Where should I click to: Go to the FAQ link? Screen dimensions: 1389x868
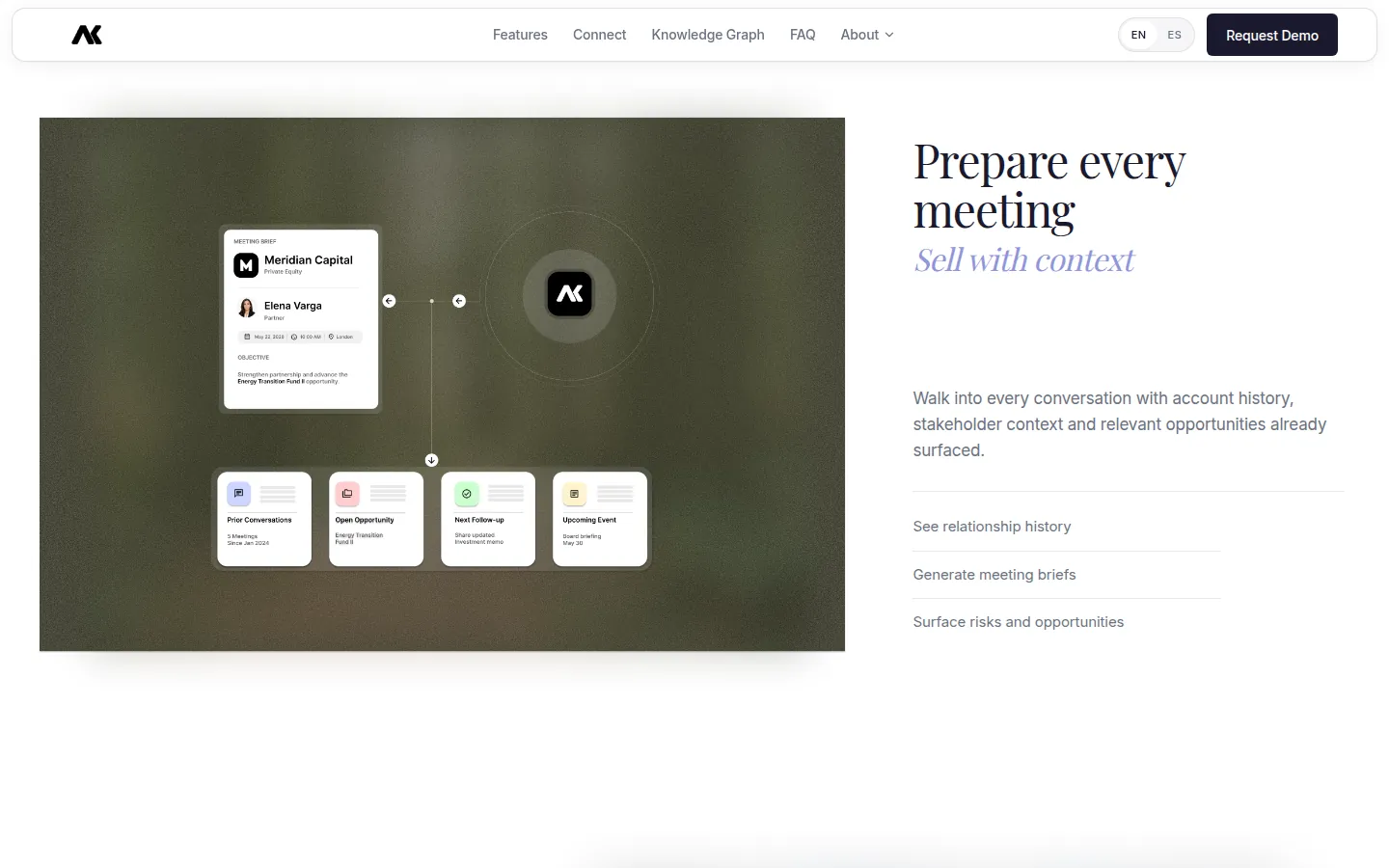(803, 35)
